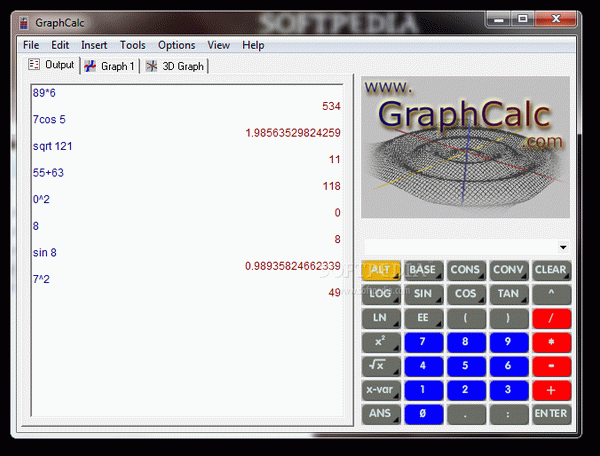Select the '0^2' expression line
600x456 pixels.
point(41,199)
